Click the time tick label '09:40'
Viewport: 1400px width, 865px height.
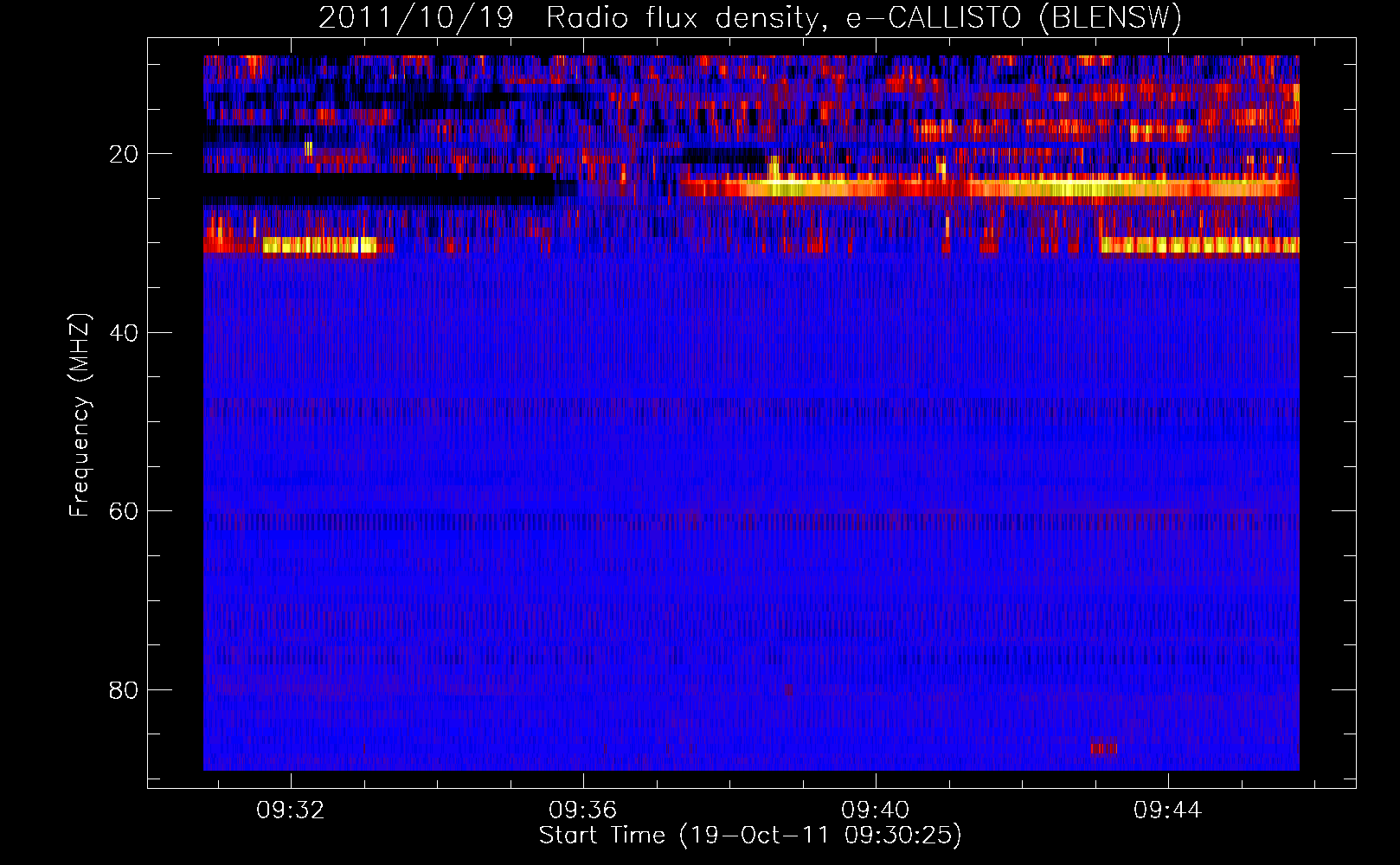tap(876, 810)
